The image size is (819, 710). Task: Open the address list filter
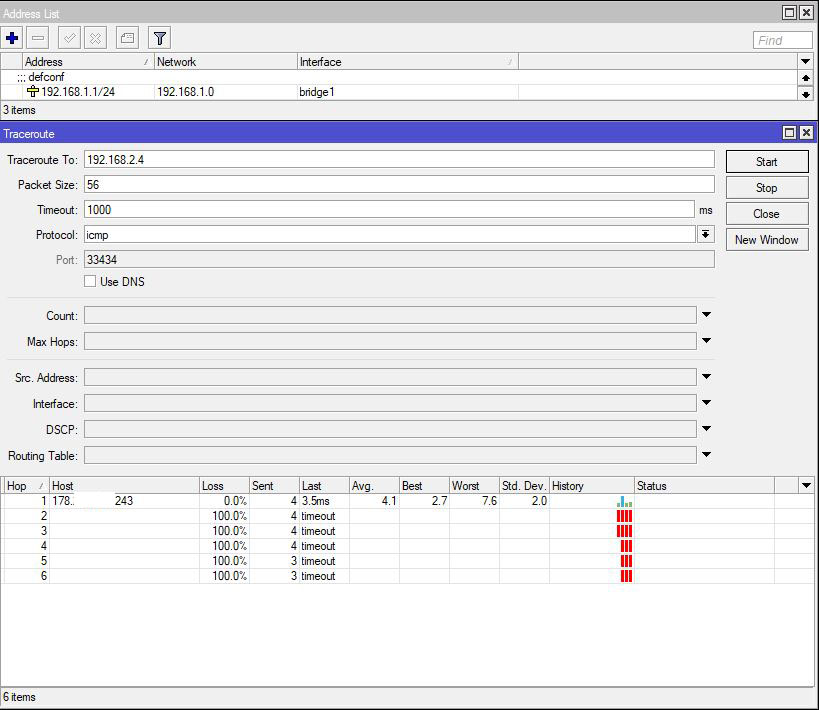(157, 38)
